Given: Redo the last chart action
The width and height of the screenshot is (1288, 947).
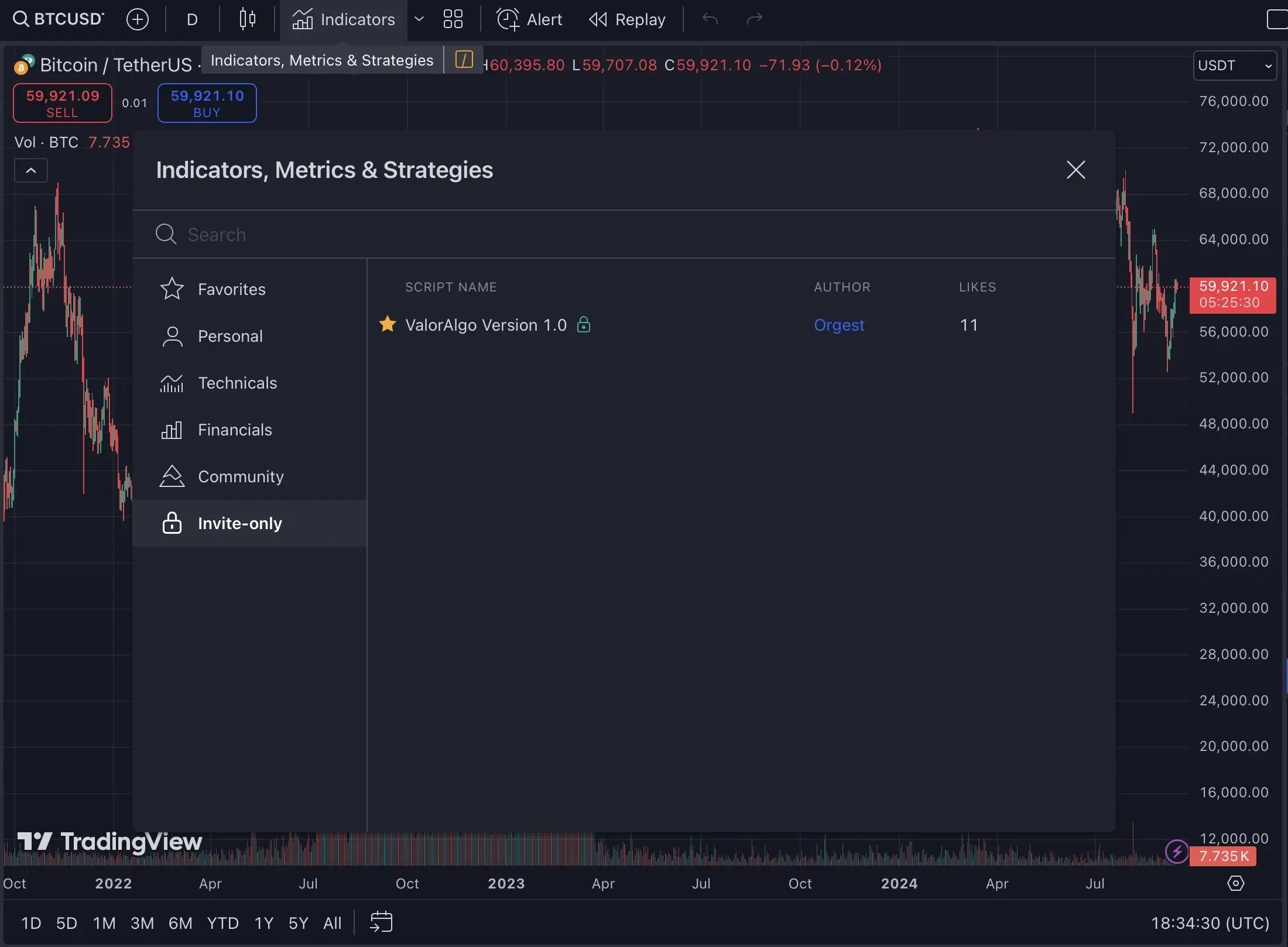Looking at the screenshot, I should 755,19.
